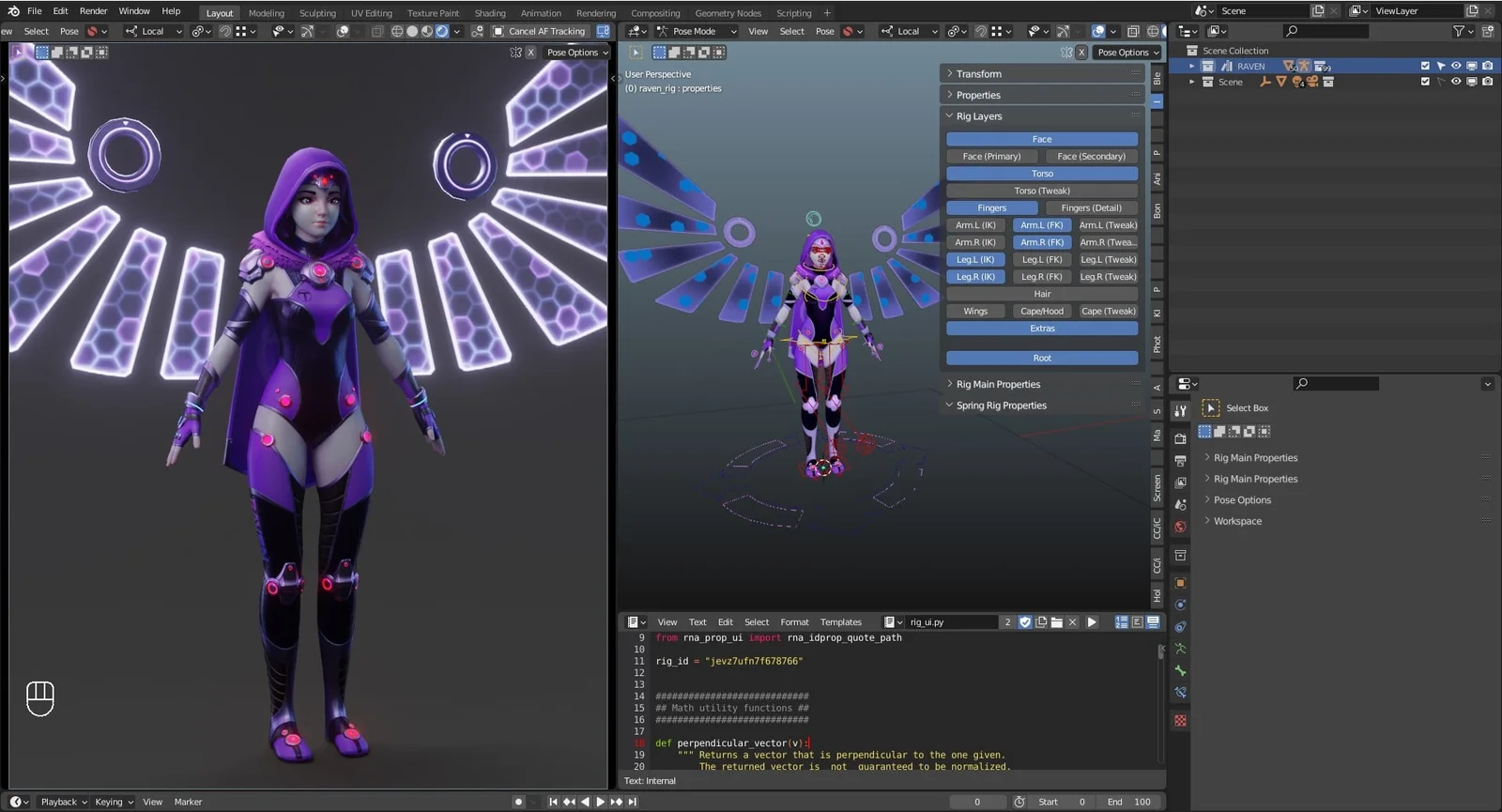
Task: Open the Bone properties tab icon
Action: (x=1180, y=671)
